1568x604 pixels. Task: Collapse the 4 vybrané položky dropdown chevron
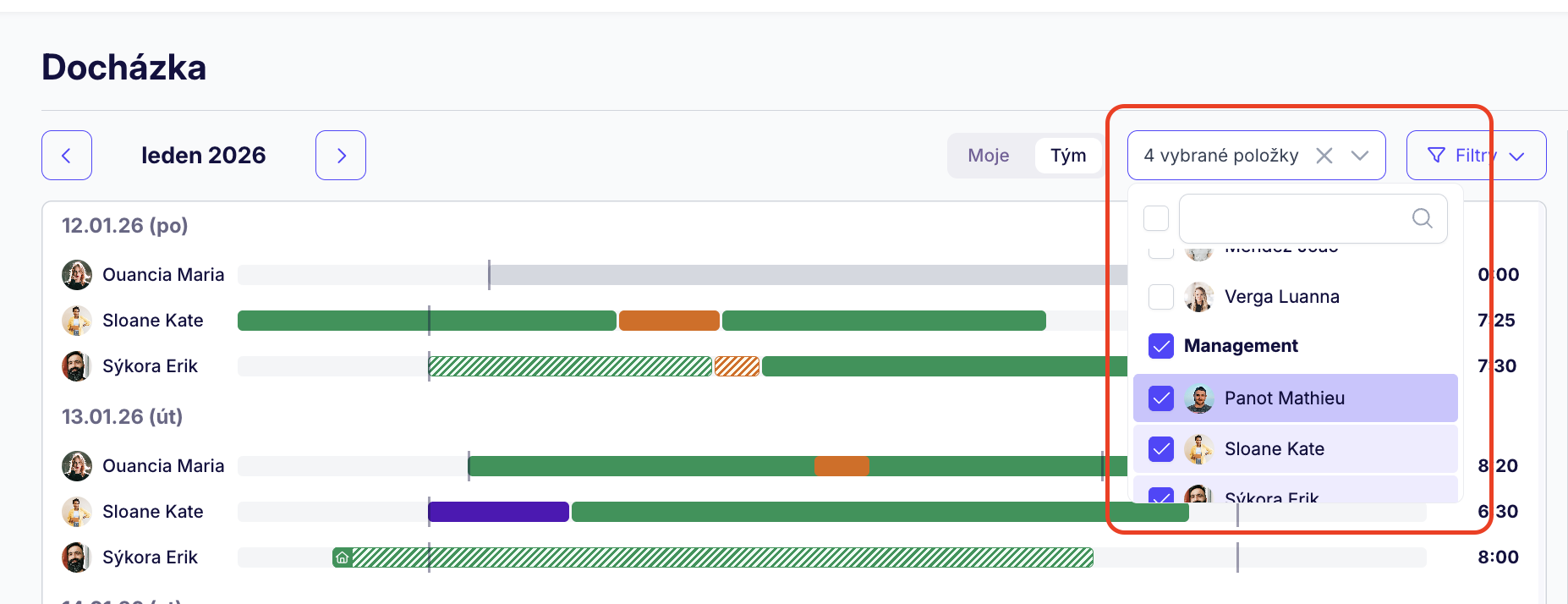click(1359, 156)
